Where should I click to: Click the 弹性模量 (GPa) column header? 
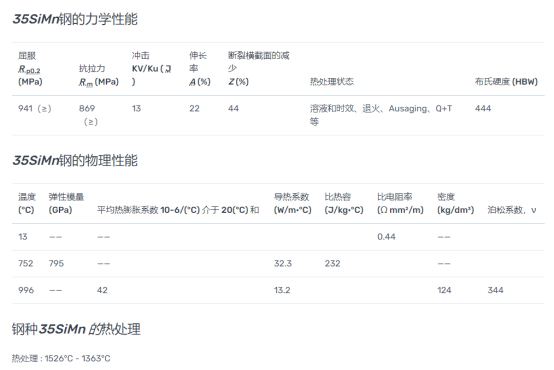pos(66,203)
